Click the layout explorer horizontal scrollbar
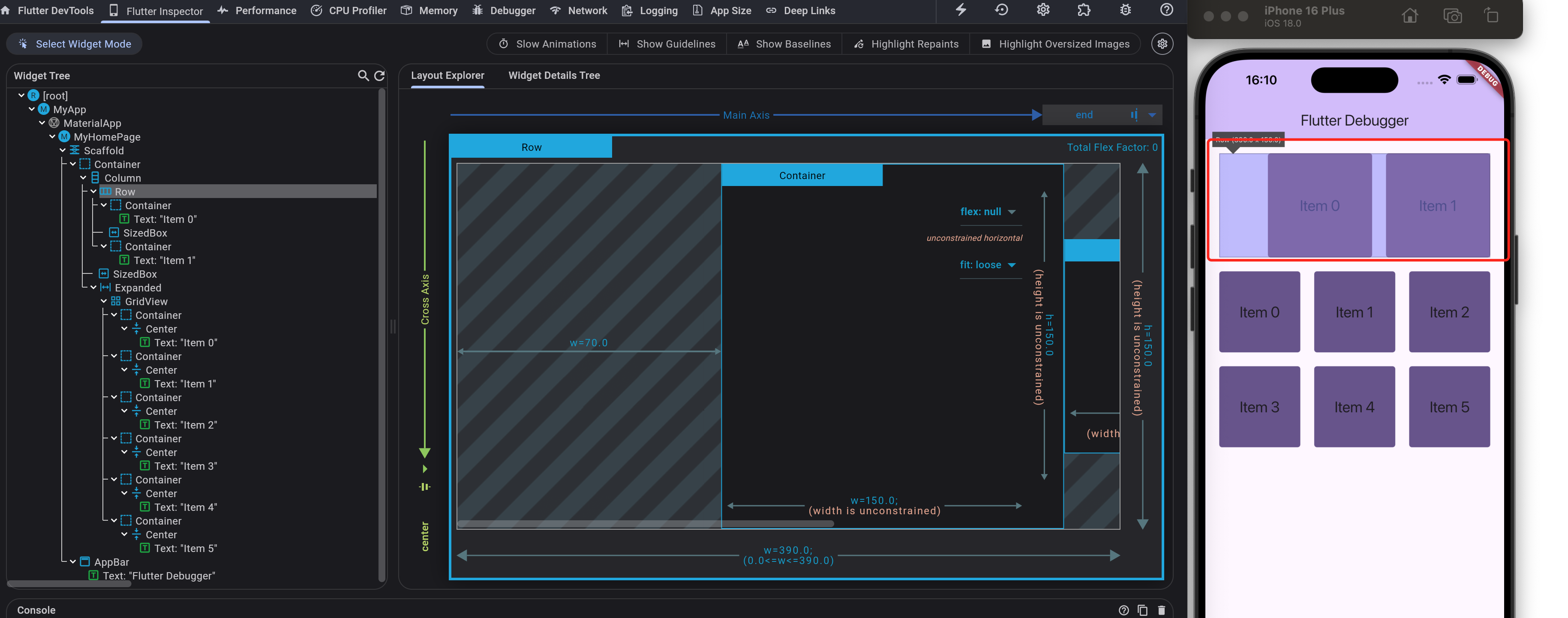Screen dimensions: 1568x618 645,524
